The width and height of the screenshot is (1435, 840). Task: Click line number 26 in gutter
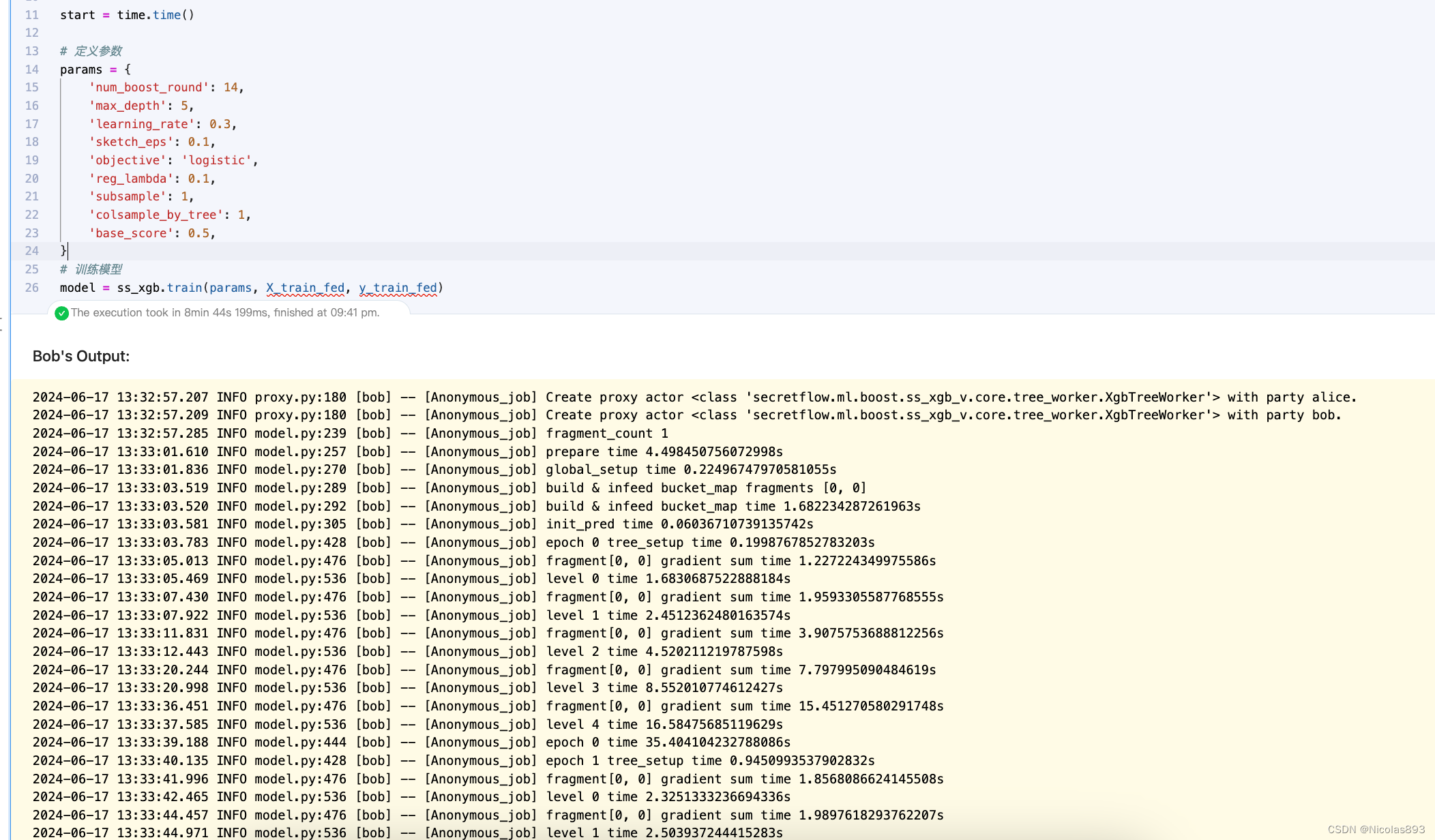point(32,288)
